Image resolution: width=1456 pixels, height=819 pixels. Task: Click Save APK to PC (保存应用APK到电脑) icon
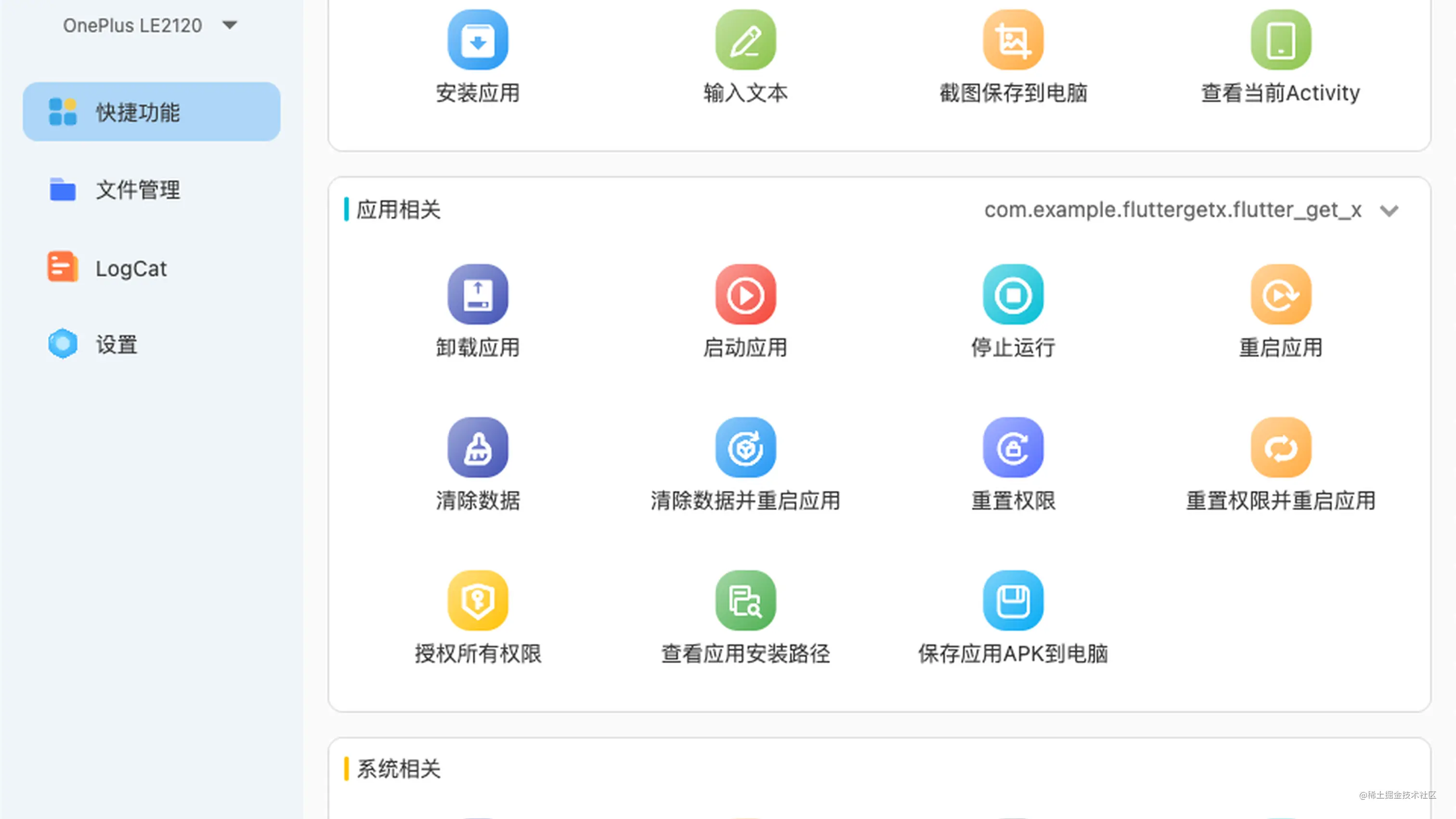(x=1013, y=601)
